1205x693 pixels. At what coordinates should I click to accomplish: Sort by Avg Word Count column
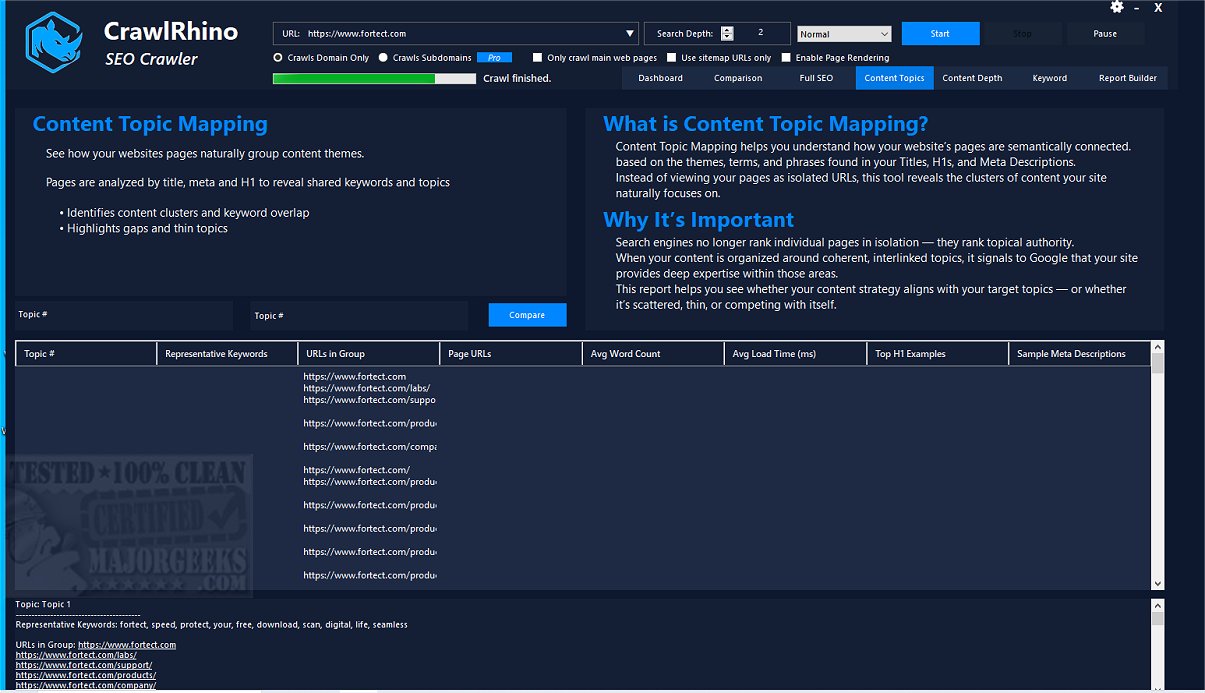pyautogui.click(x=653, y=353)
